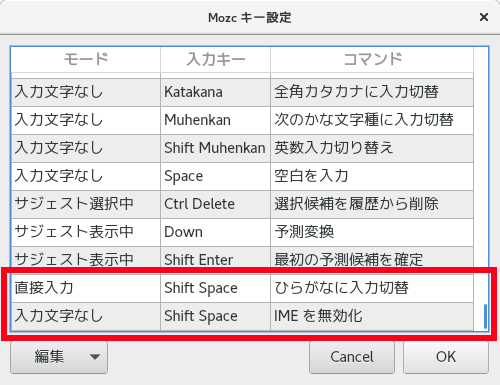Select 入力文字なし mode cell in Muhenkan row
500x385 pixels.
click(86, 120)
